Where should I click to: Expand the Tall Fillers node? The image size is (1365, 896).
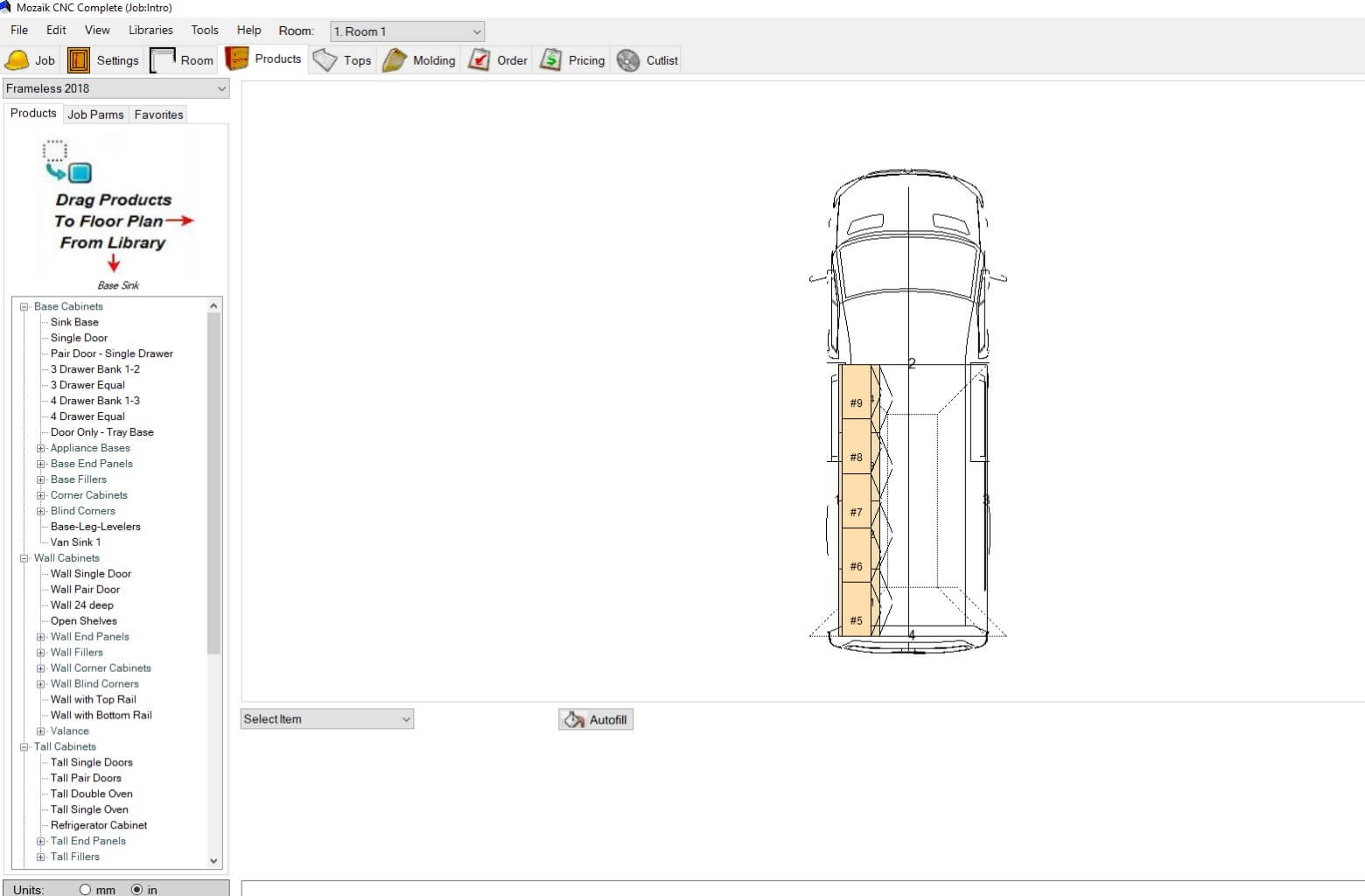coord(40,857)
